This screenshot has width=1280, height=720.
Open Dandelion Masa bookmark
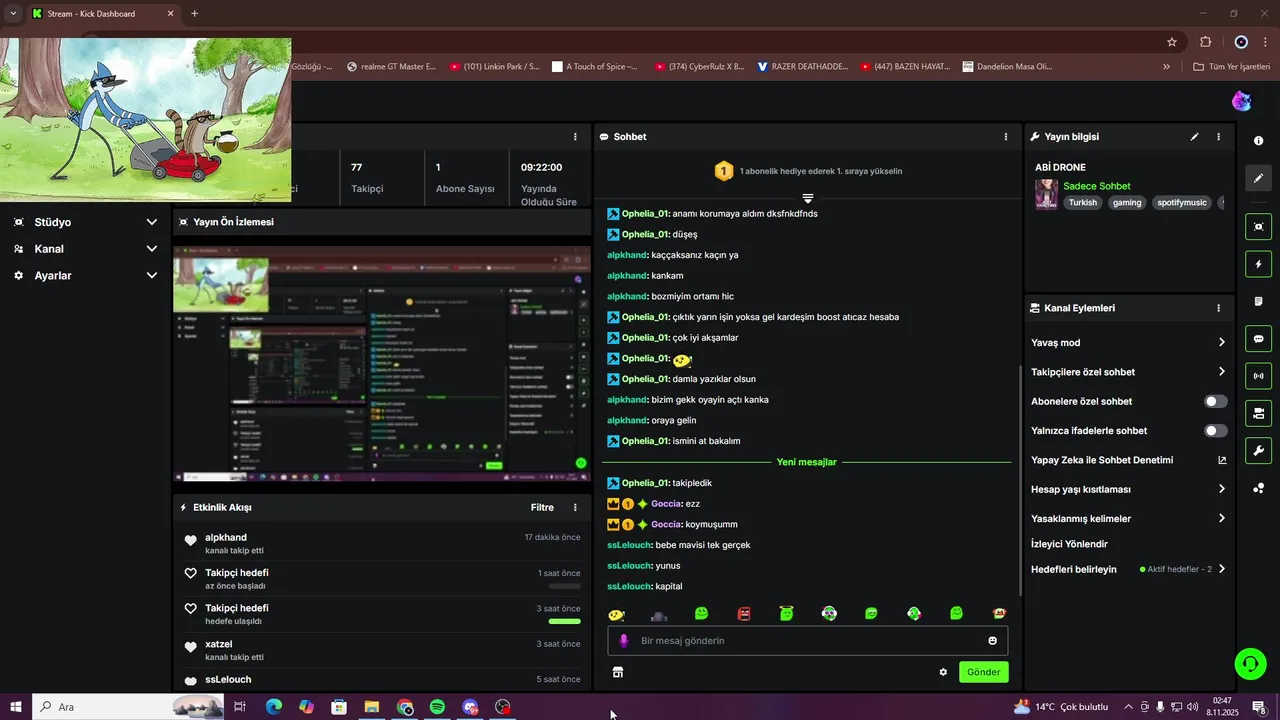(1007, 67)
